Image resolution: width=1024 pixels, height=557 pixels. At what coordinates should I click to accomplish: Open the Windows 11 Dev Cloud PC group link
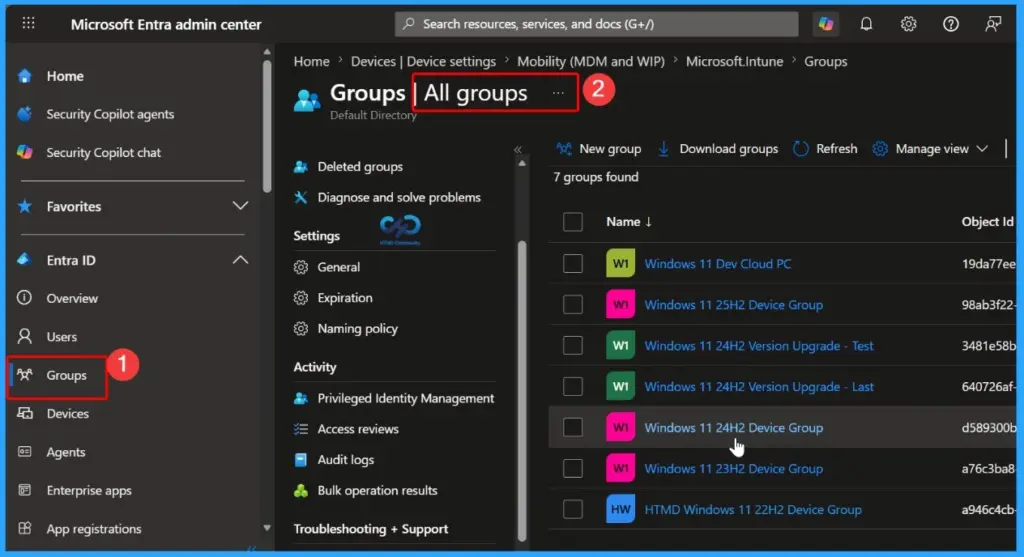coord(717,264)
